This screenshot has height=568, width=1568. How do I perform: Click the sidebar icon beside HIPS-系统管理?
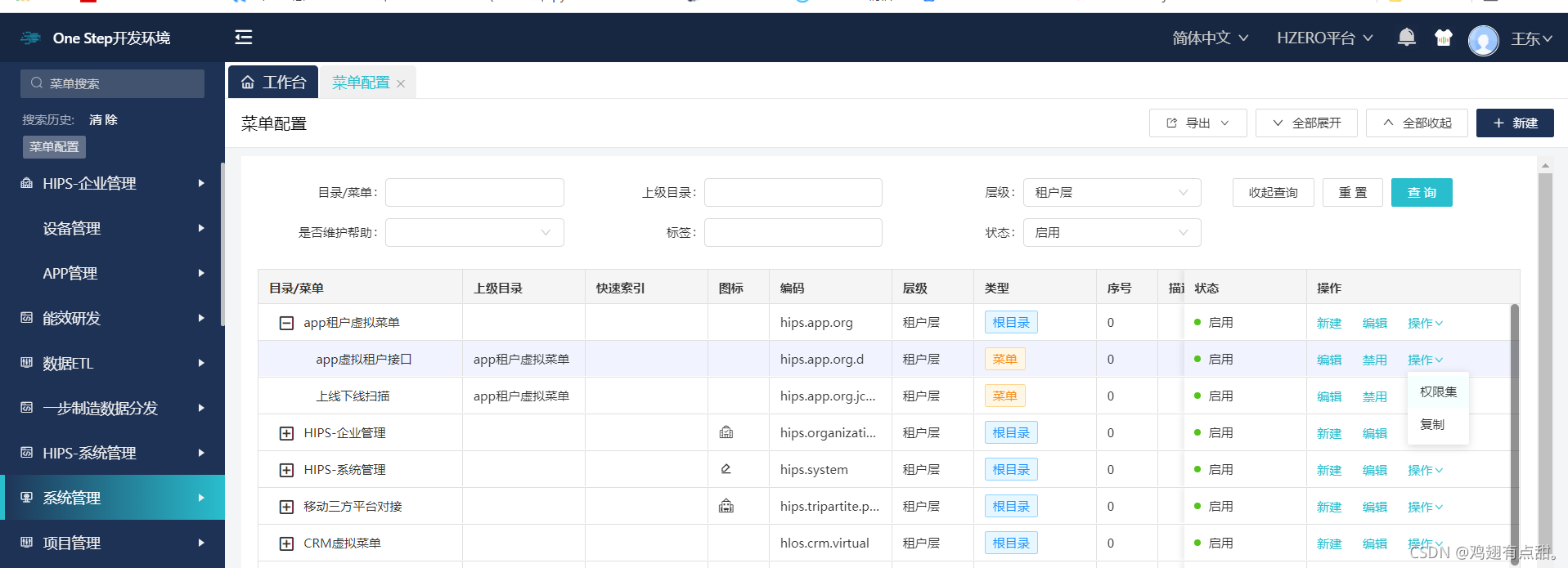tap(27, 453)
